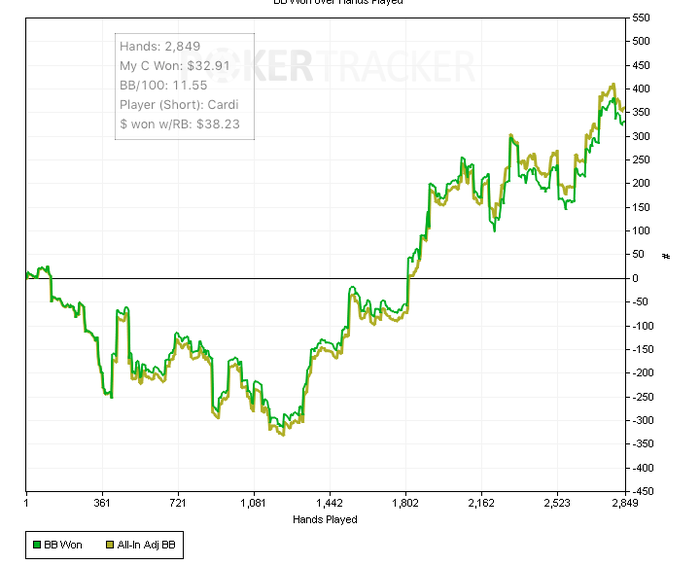This screenshot has width=700, height=565.
Task: Click the y-axis label 100
Action: [641, 231]
